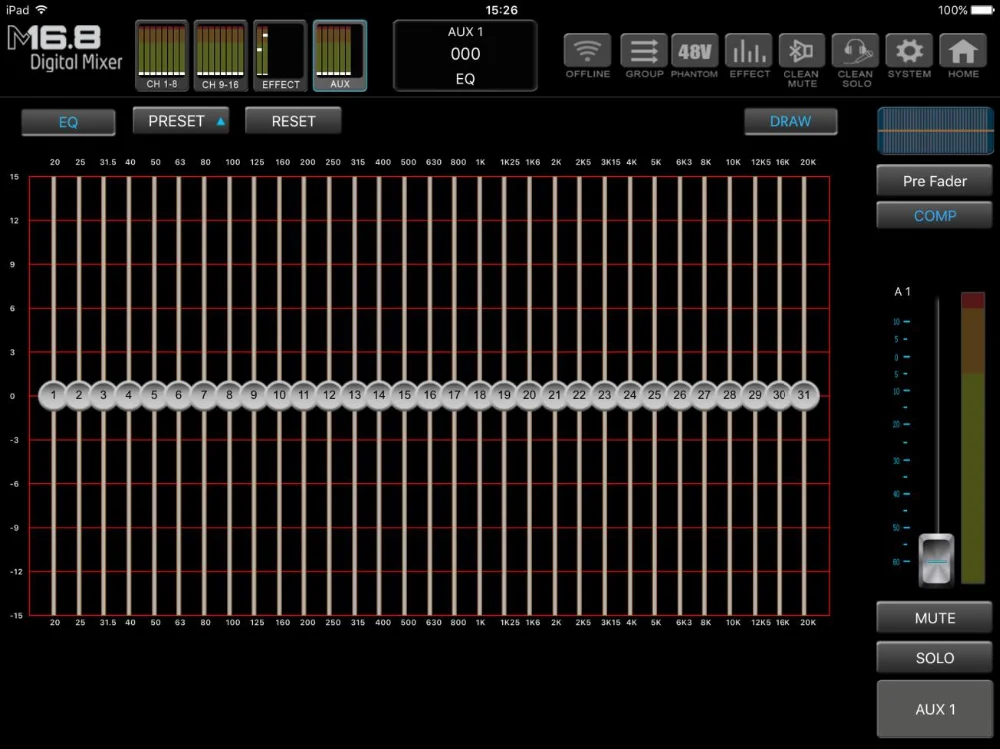Select the CH 9-16 meter bank

220,56
